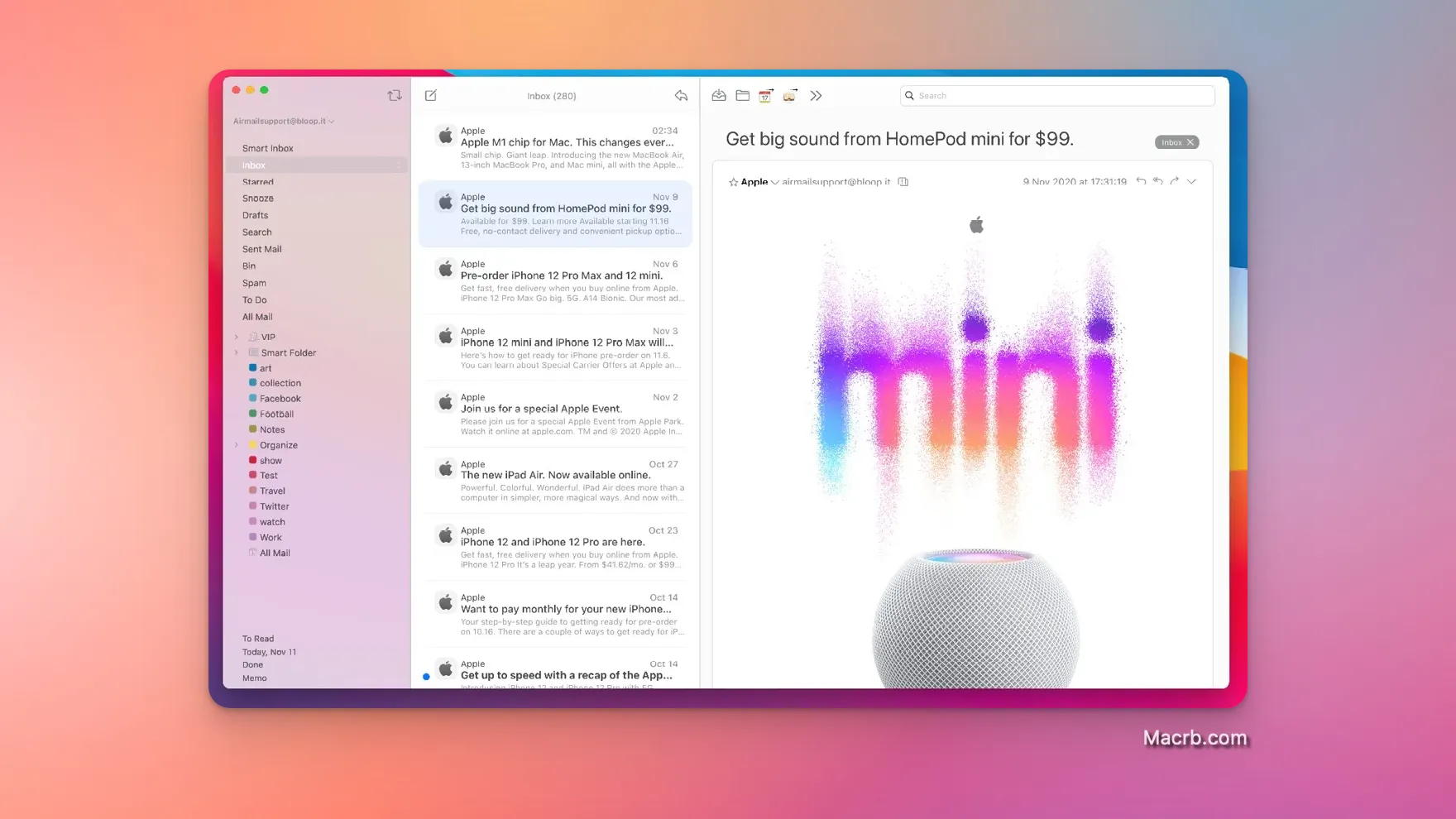Click the sync accounts icon in sidebar header
This screenshot has width=1456, height=819.
(394, 96)
